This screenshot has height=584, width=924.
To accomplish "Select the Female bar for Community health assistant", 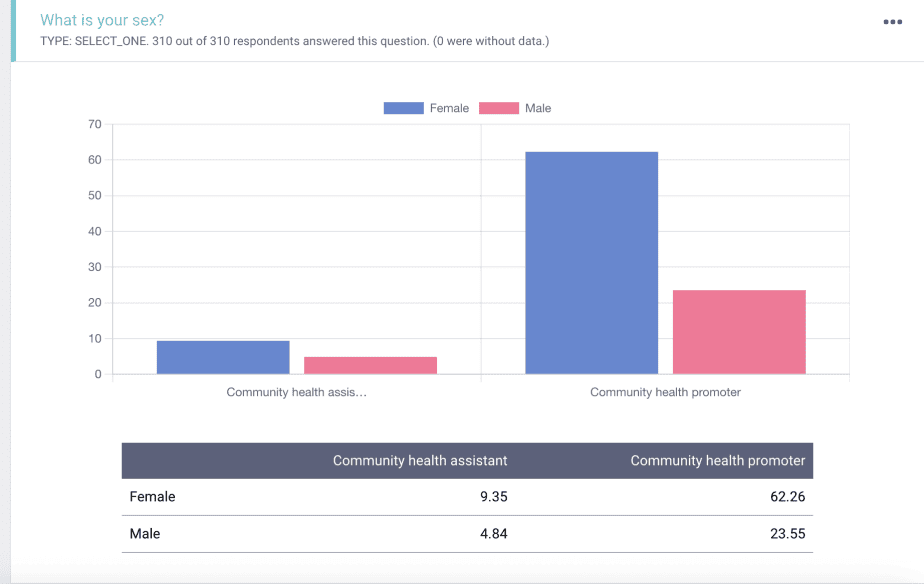I will [x=223, y=357].
